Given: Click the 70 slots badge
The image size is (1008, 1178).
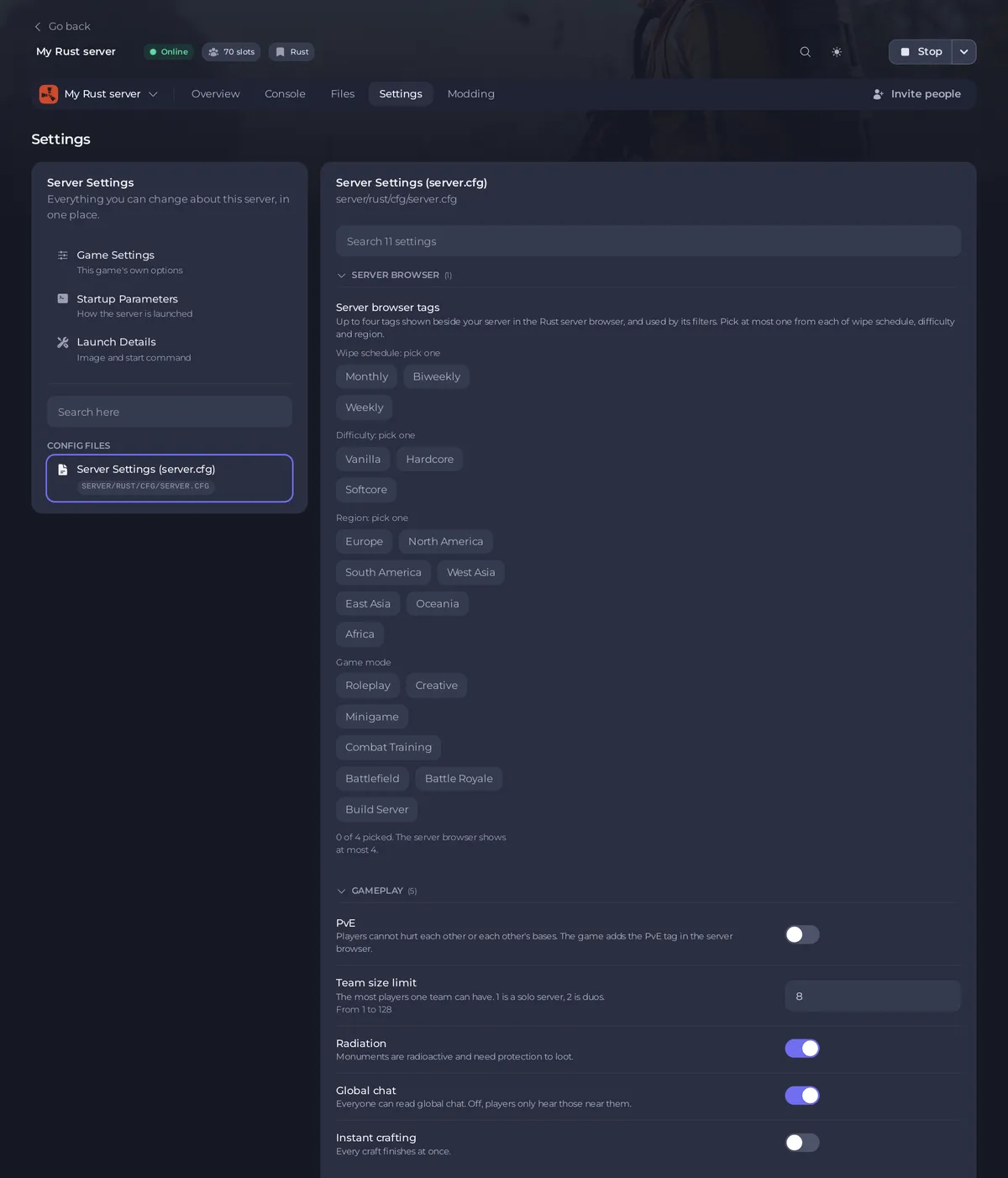Looking at the screenshot, I should click(x=231, y=52).
